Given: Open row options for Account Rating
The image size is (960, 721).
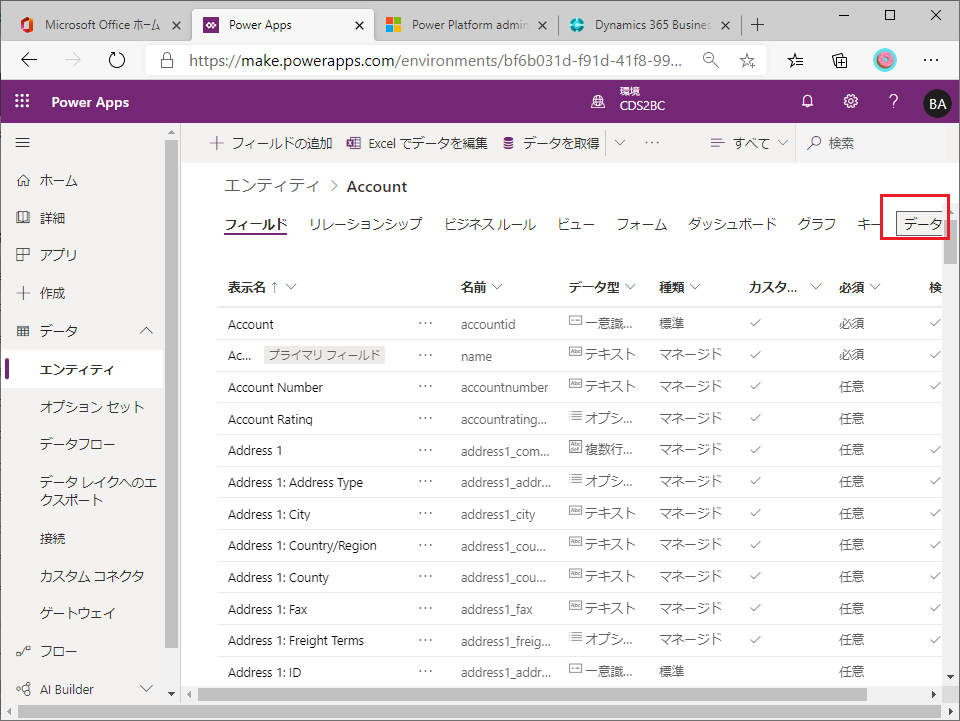Looking at the screenshot, I should [426, 418].
